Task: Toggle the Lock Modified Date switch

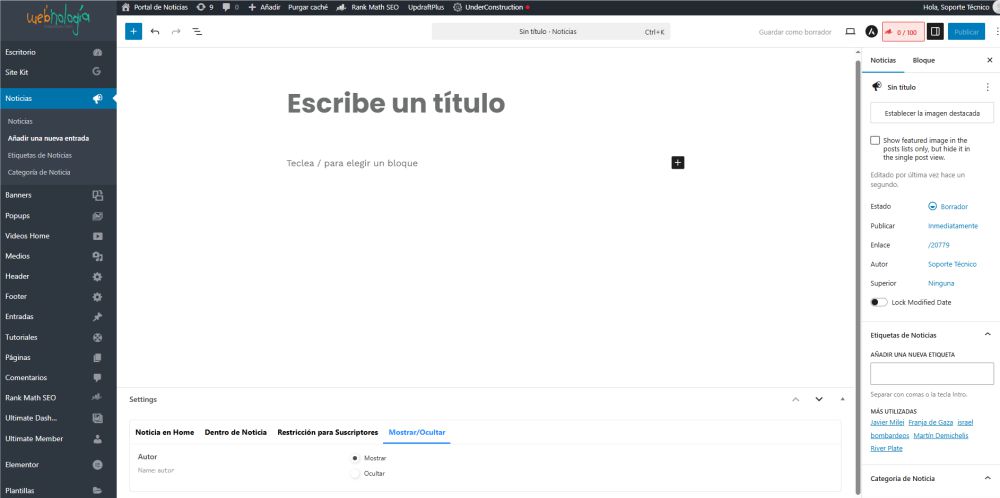Action: tap(878, 302)
